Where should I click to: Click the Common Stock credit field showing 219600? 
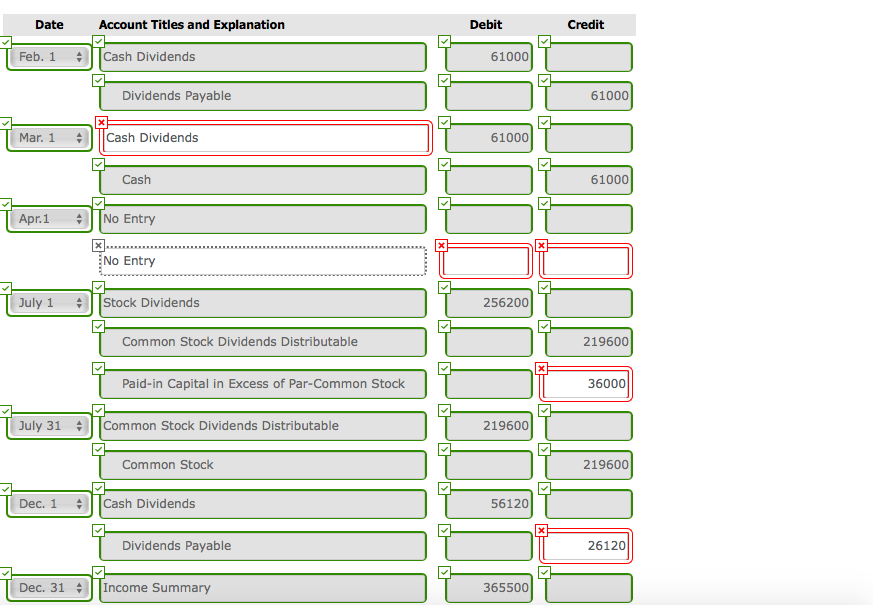589,465
